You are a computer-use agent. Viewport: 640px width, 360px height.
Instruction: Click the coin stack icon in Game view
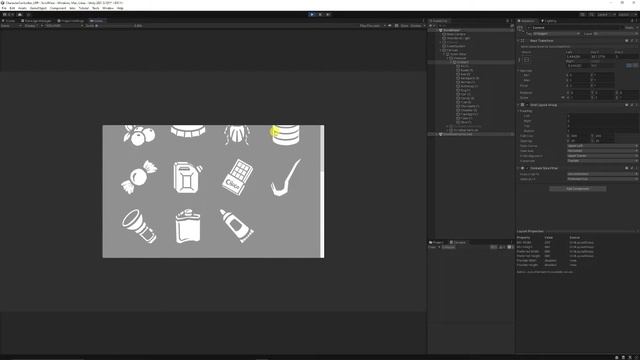(286, 135)
